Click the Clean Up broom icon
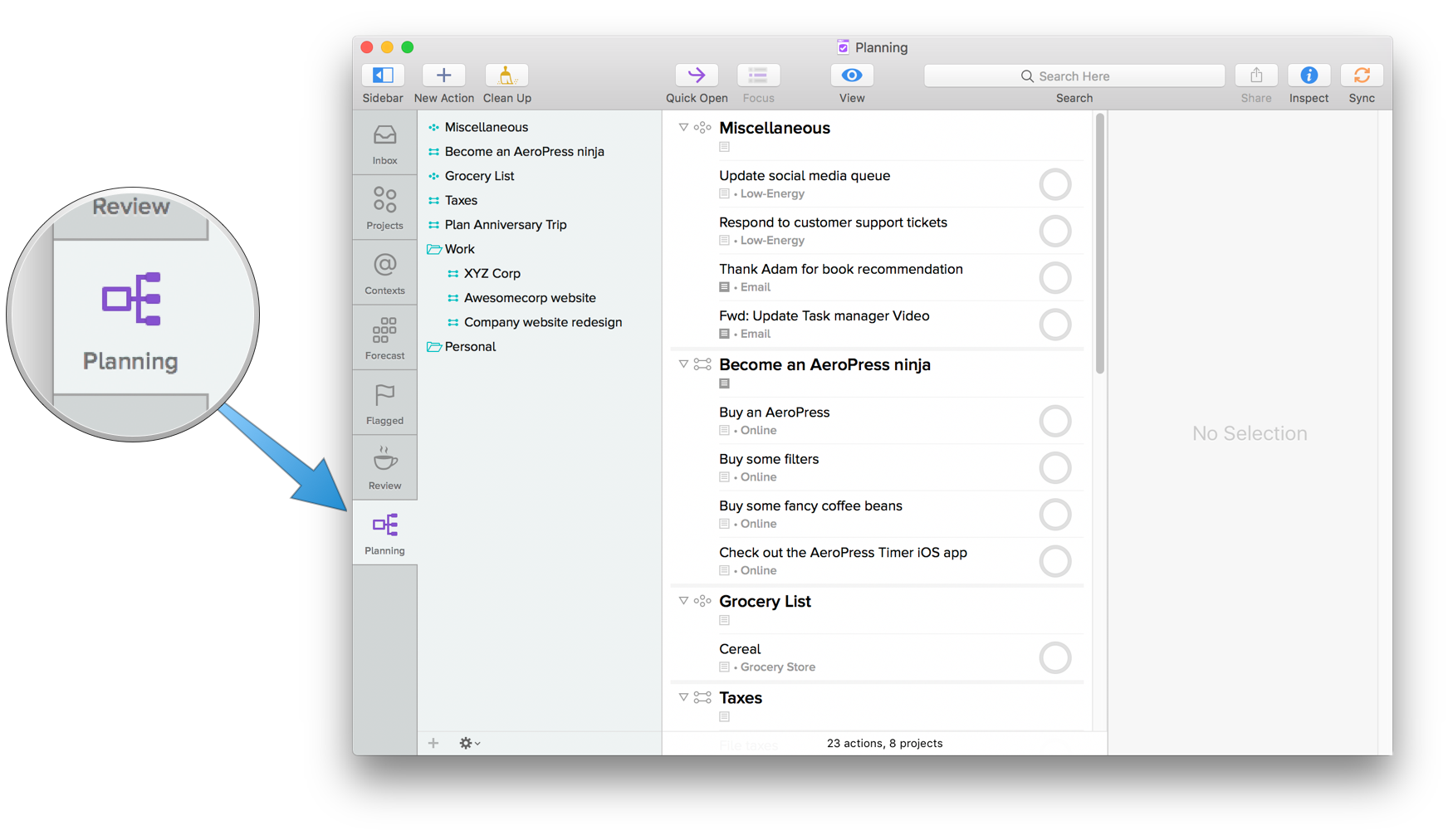 click(x=506, y=76)
